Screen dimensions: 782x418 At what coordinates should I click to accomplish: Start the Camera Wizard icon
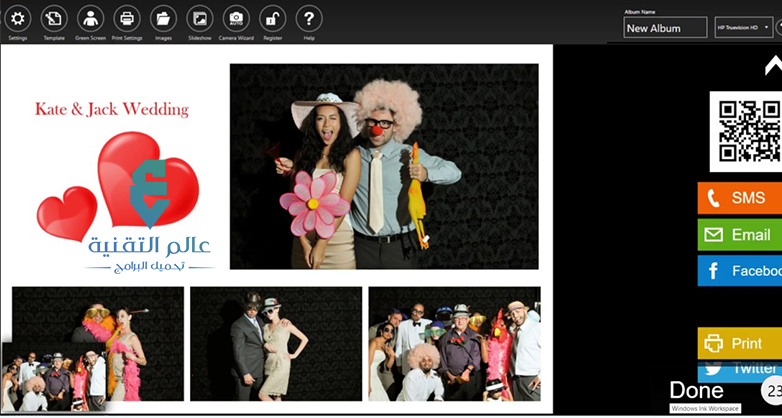pyautogui.click(x=236, y=19)
